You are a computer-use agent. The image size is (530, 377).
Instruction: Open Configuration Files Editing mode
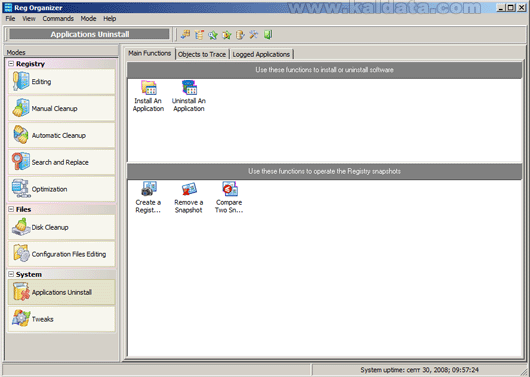pos(62,254)
